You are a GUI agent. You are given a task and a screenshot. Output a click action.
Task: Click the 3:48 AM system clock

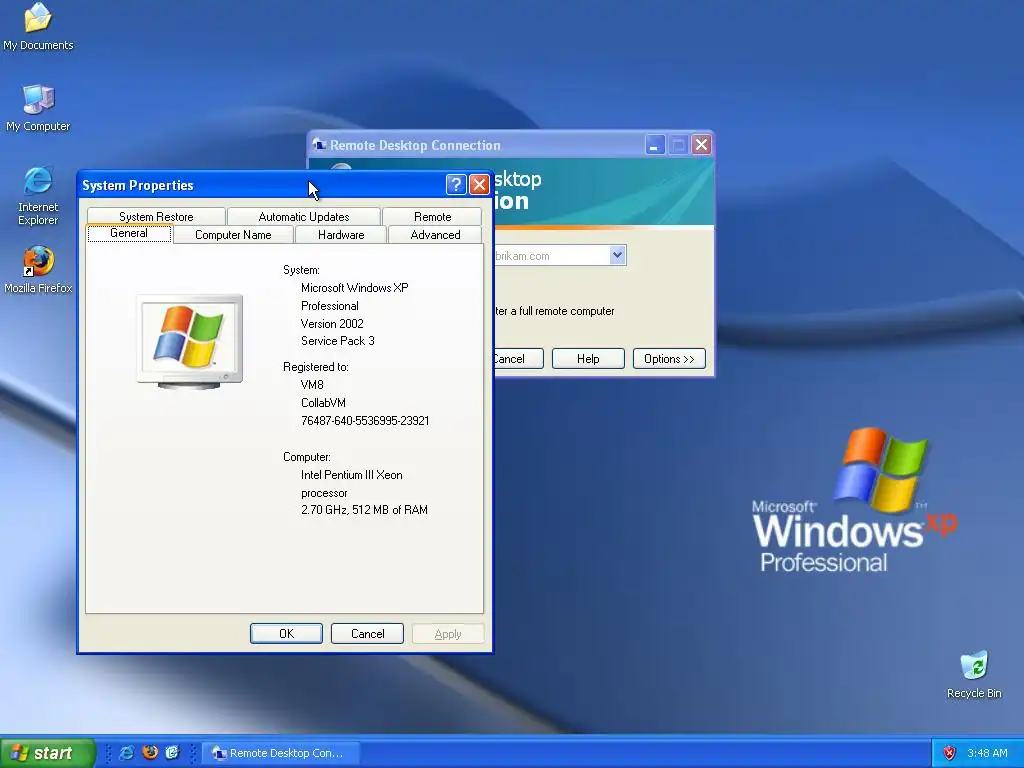[987, 753]
